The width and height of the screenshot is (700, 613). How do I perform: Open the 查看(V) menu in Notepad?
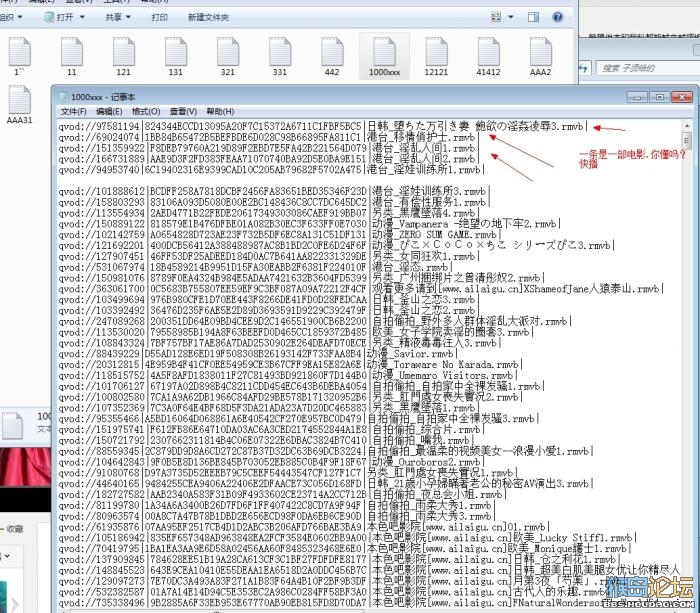click(x=183, y=111)
